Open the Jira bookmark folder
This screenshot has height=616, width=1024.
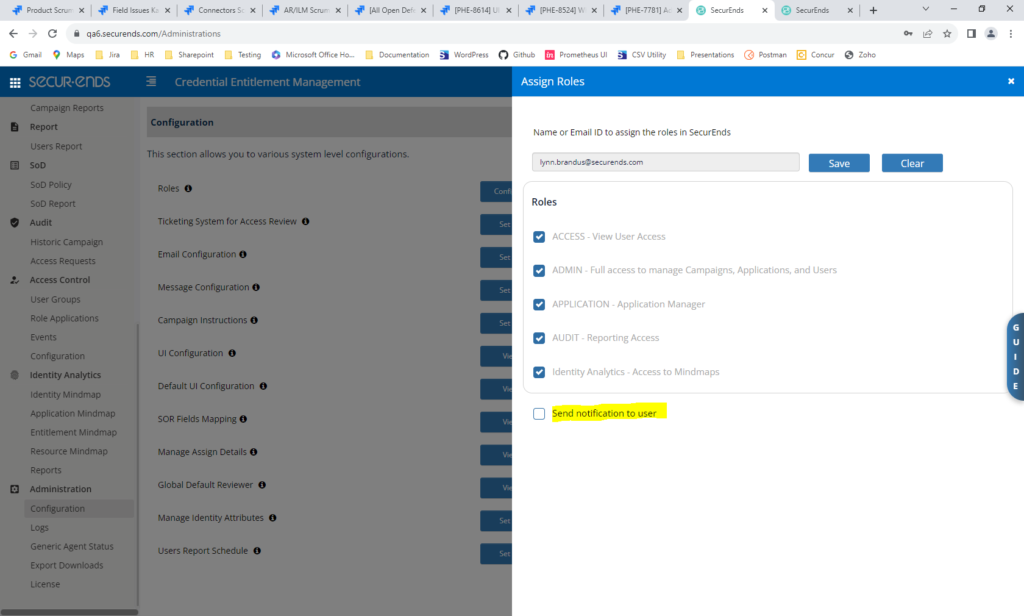[x=108, y=55]
